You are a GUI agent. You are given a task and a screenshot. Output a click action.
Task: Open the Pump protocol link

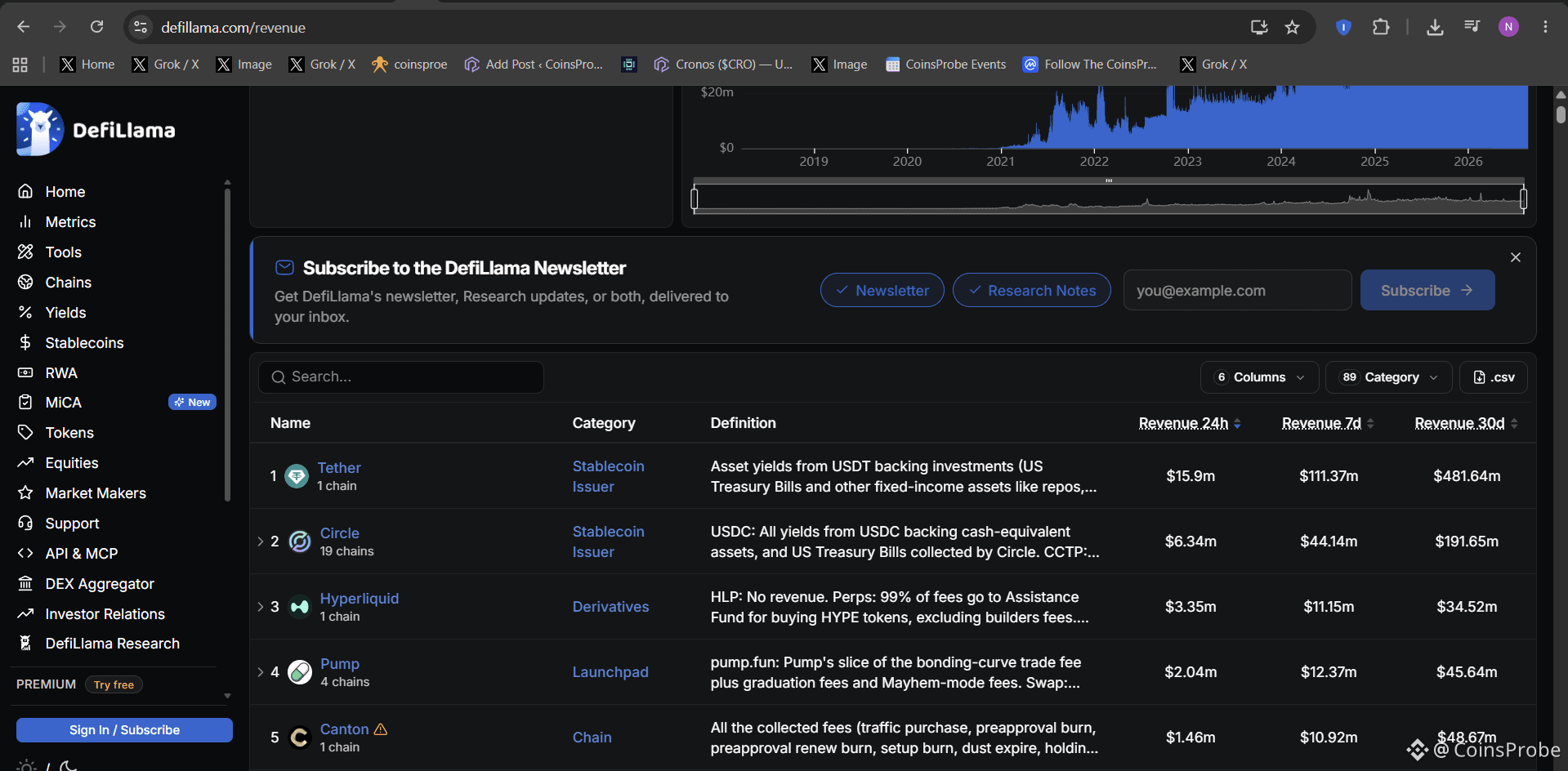tap(340, 664)
